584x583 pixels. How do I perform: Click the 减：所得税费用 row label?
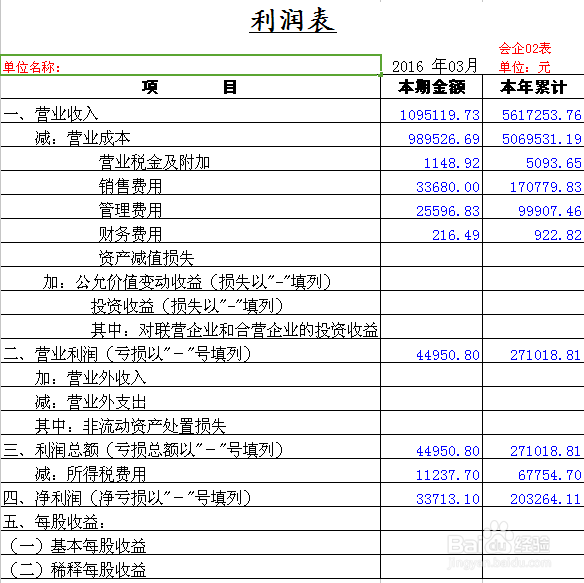tap(90, 474)
